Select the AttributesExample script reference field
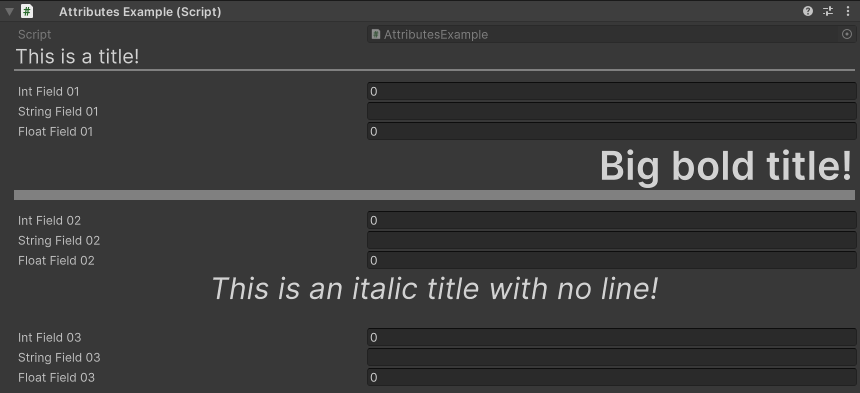The height and width of the screenshot is (393, 860). [611, 35]
